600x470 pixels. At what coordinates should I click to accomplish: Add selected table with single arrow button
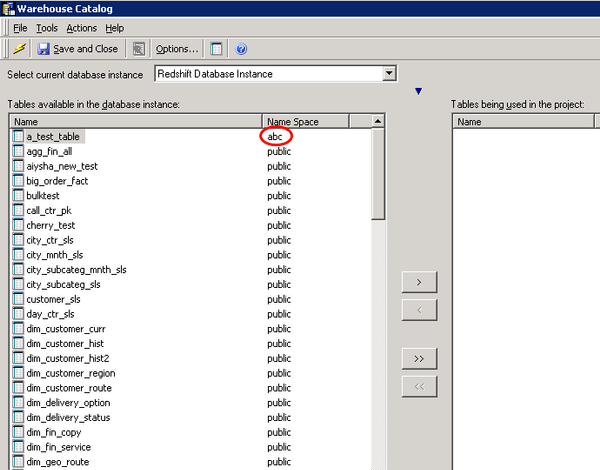(419, 282)
